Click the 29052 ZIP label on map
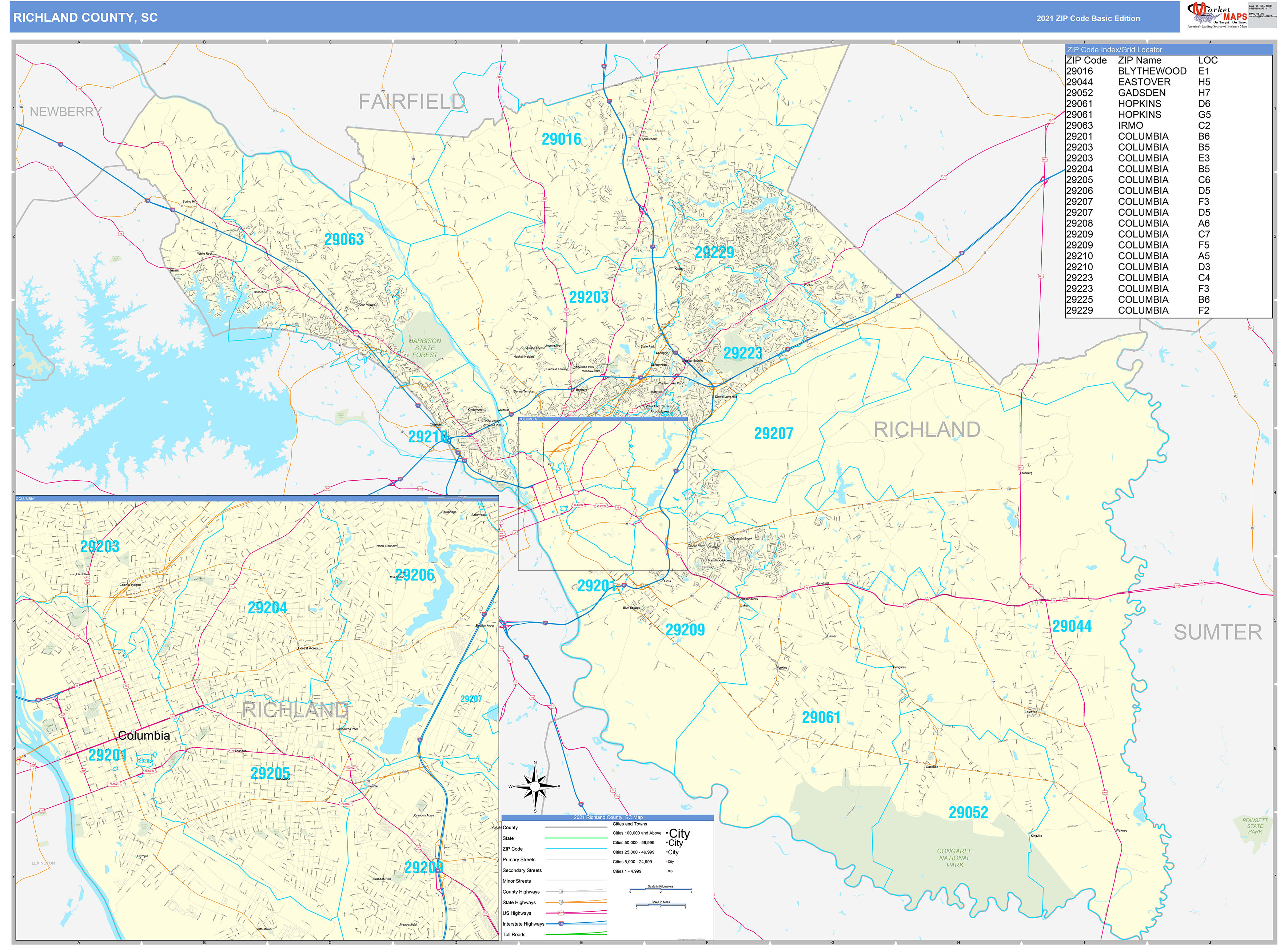 click(968, 812)
